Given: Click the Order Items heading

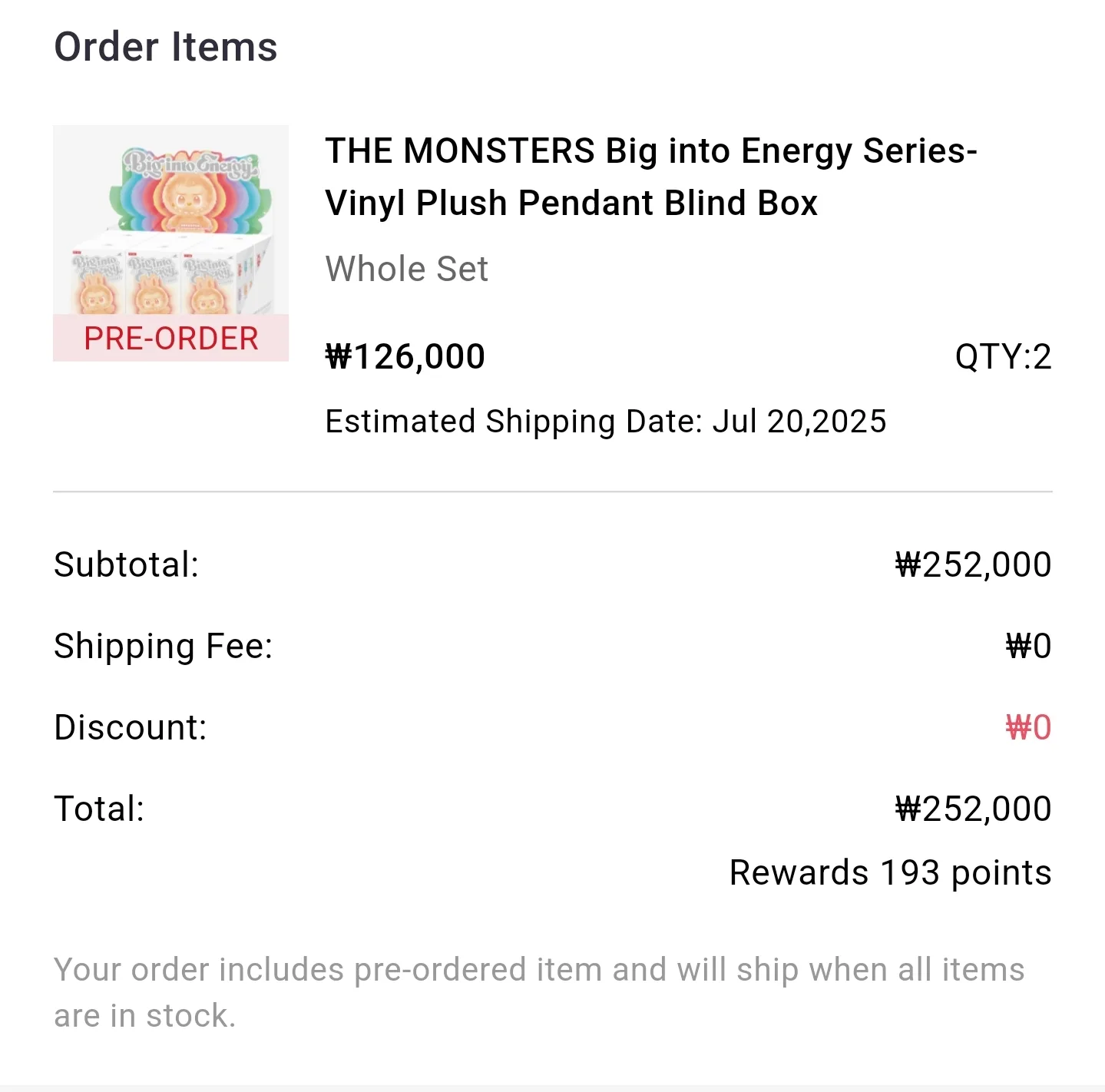Looking at the screenshot, I should click(166, 47).
